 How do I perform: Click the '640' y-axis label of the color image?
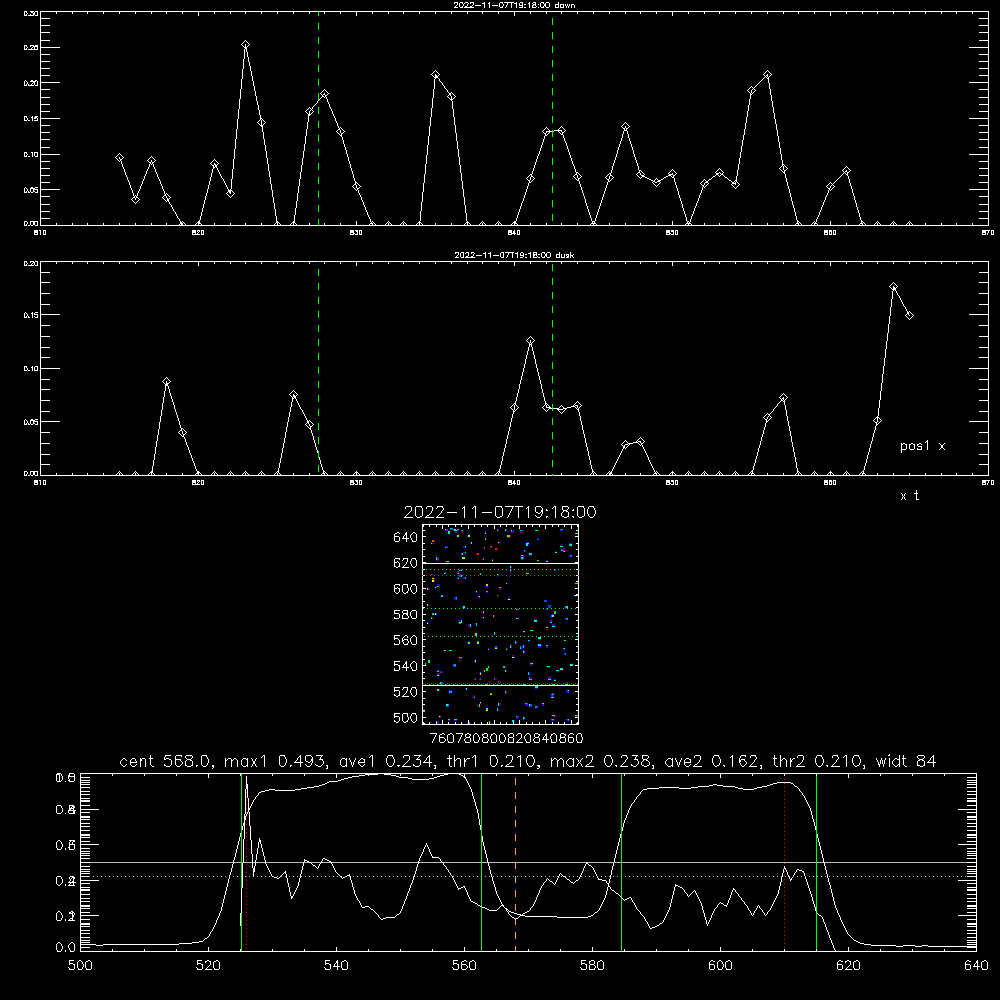[405, 538]
